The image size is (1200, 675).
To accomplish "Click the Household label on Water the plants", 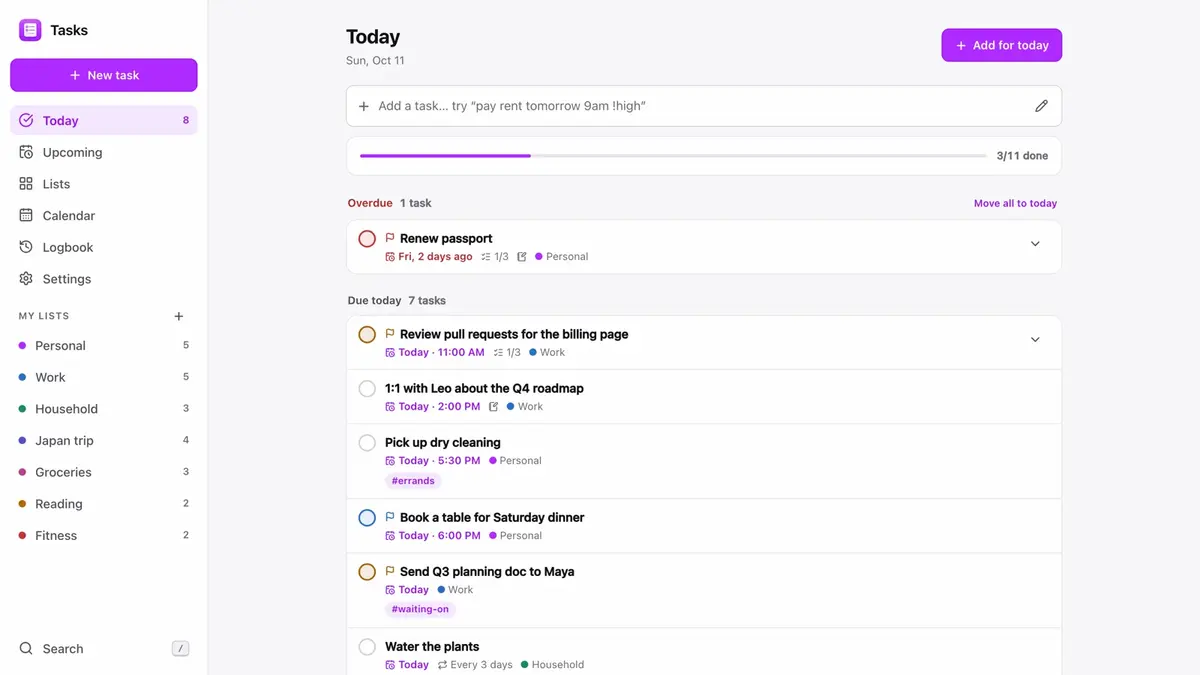I will (552, 665).
